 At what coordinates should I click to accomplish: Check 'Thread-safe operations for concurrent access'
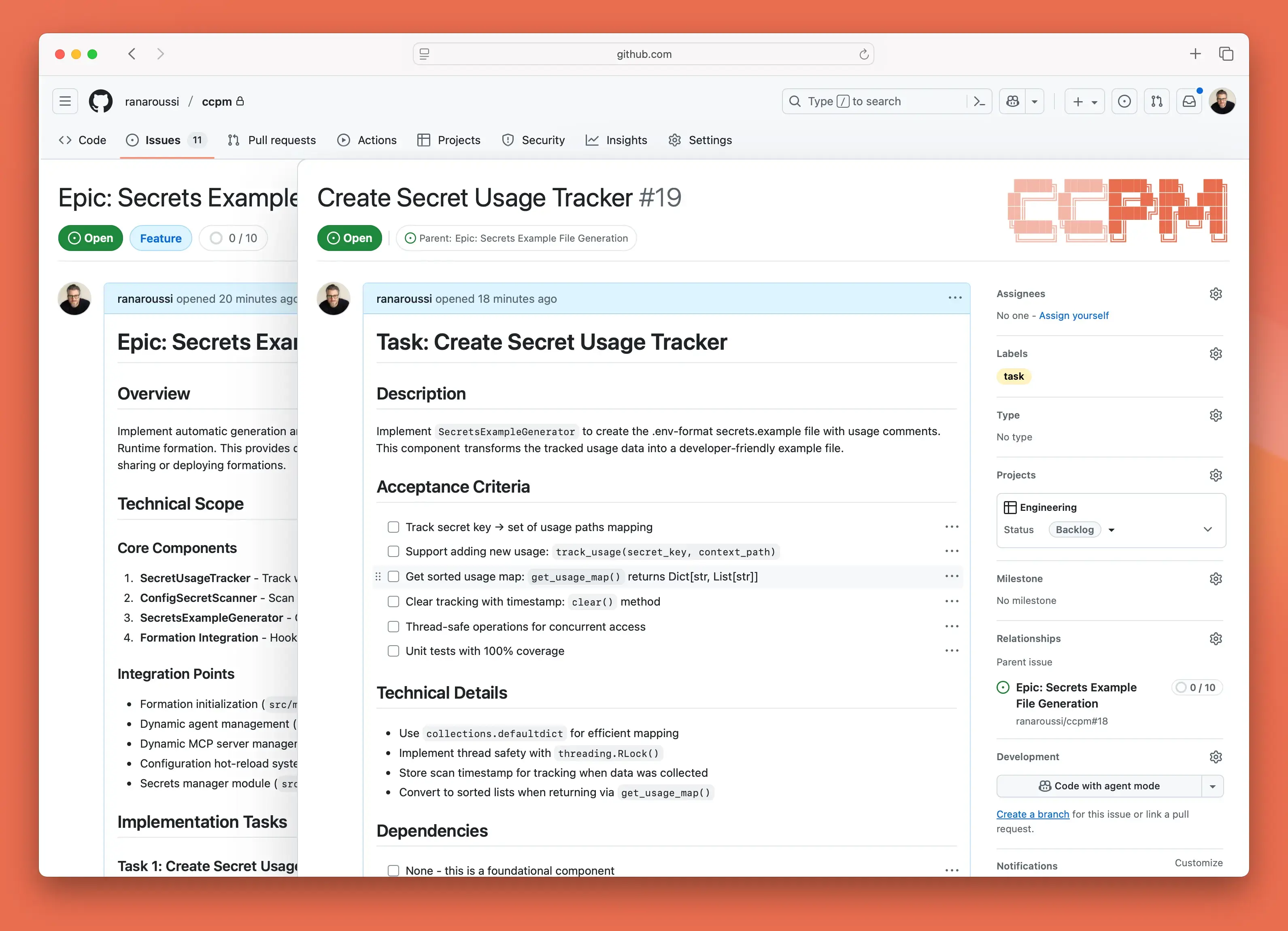[x=393, y=626]
